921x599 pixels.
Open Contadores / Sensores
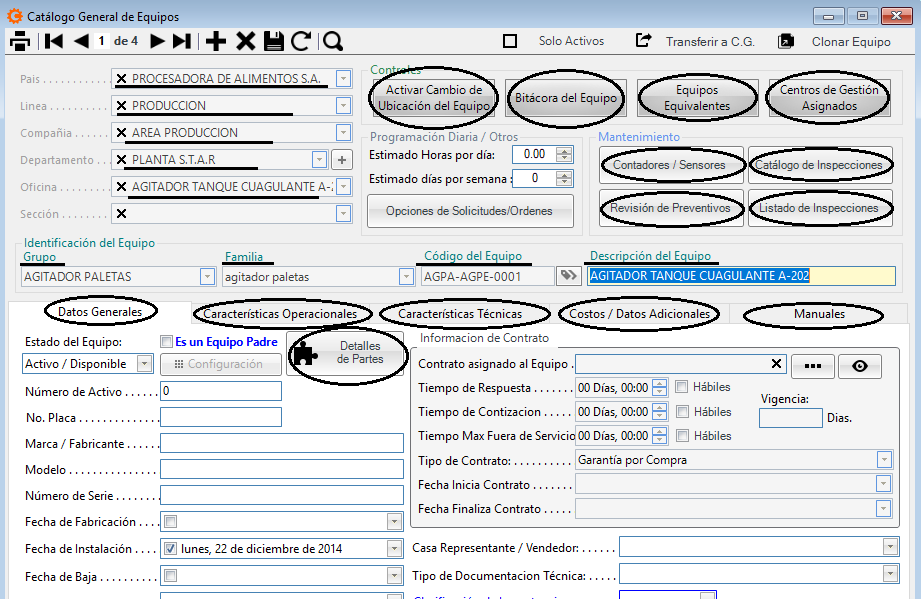click(669, 165)
